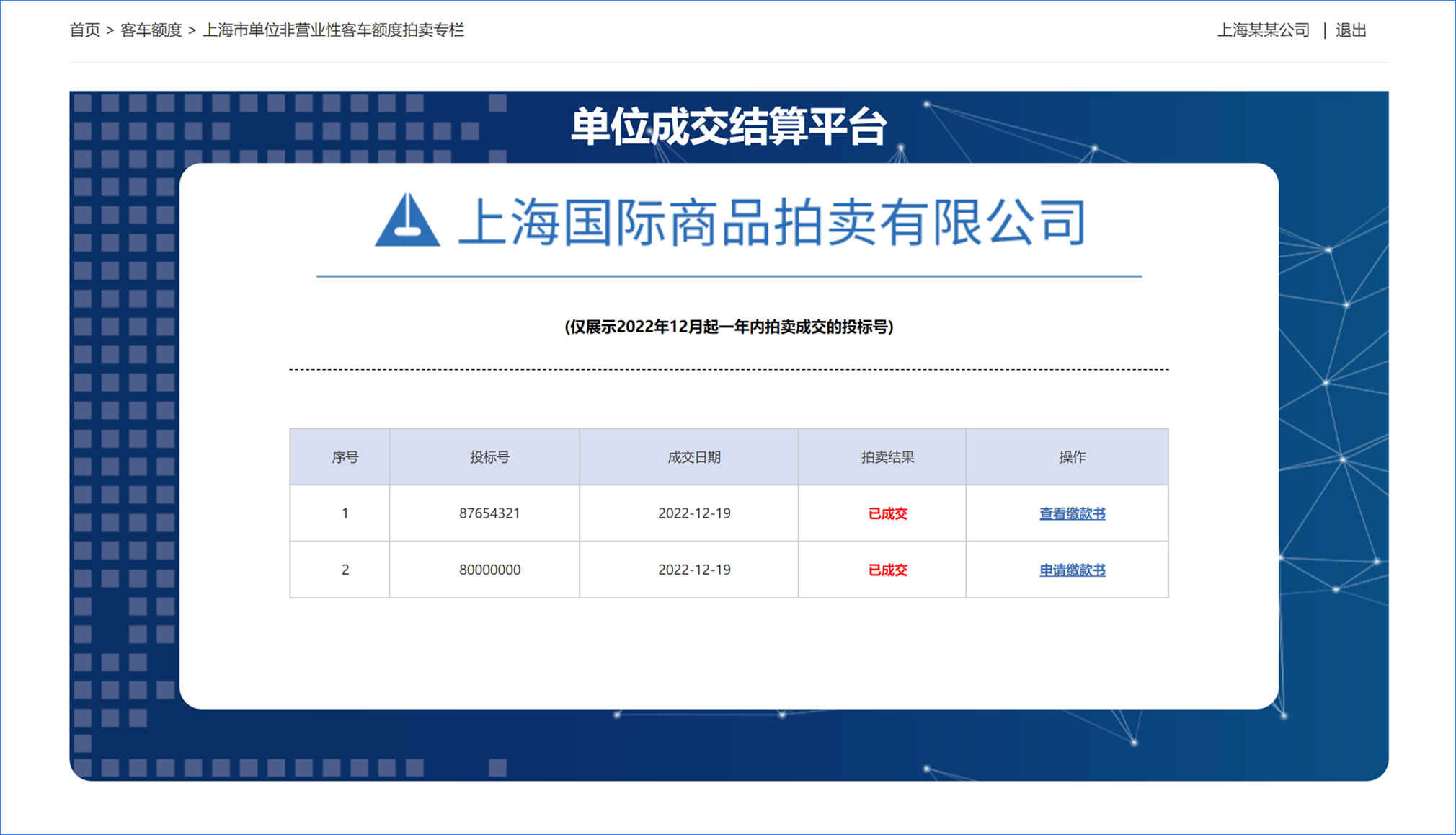Viewport: 1456px width, 835px height.
Task: Click 已成交 status in second row
Action: pyautogui.click(x=887, y=570)
